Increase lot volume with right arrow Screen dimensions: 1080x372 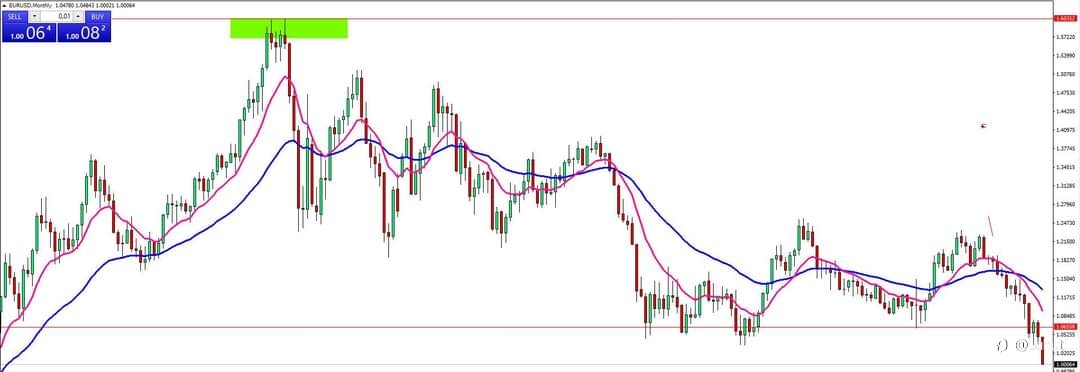[78, 17]
